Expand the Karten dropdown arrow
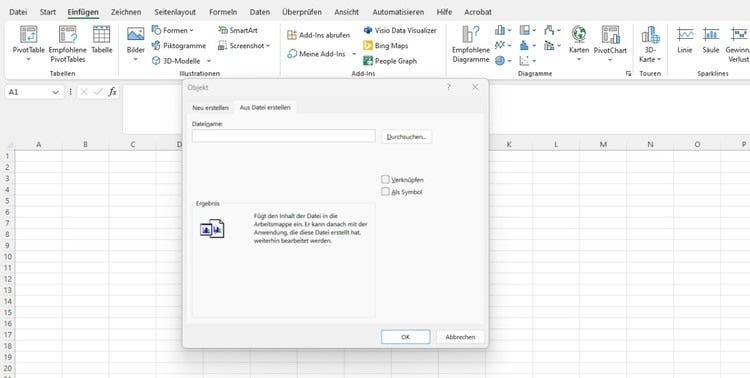 [579, 59]
